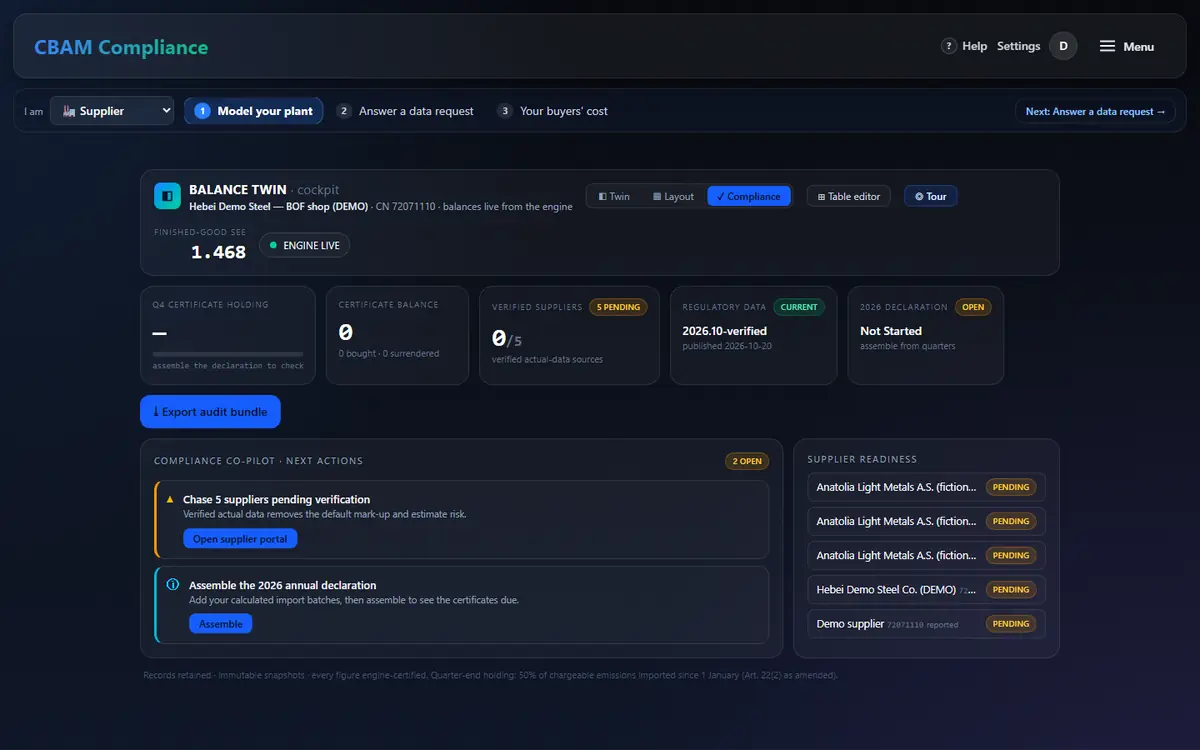Open the Hebei Demo Steel Co. supplier row
This screenshot has width=1200, height=750.
pyautogui.click(x=926, y=589)
